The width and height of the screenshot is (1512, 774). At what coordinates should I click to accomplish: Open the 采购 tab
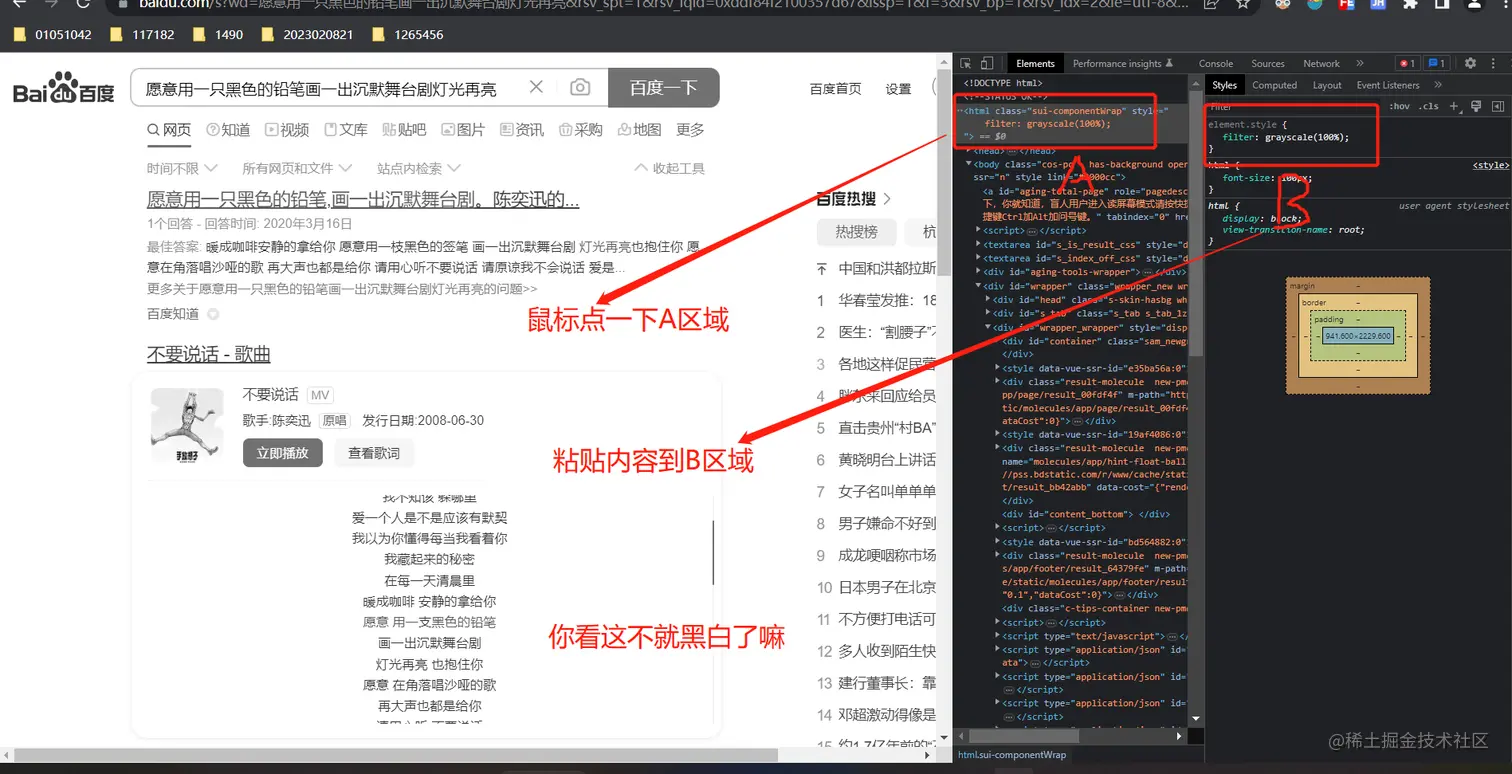click(x=581, y=129)
